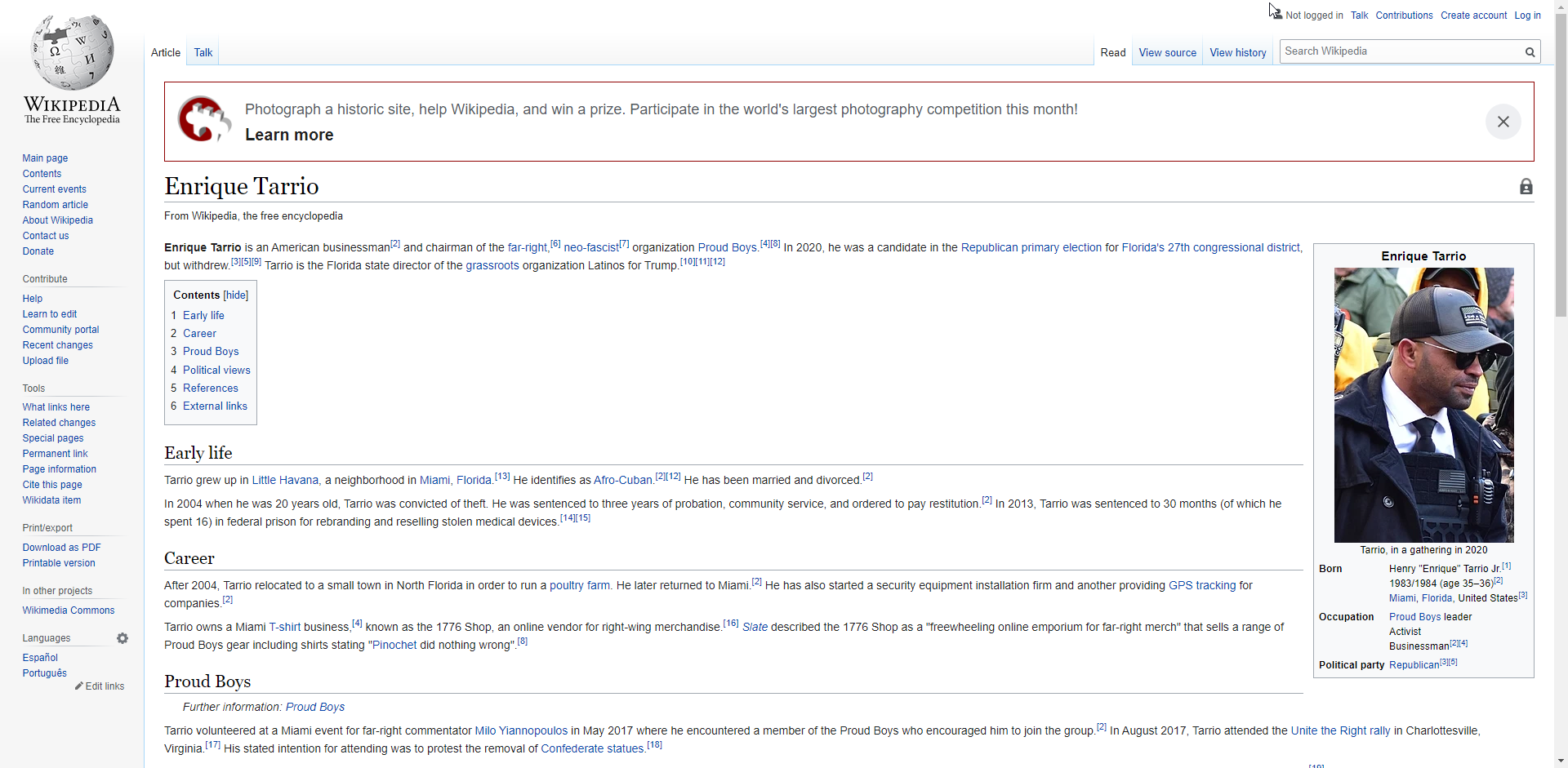Viewport: 1568px width, 768px height.
Task: Open the poultry farm link
Action: point(580,585)
